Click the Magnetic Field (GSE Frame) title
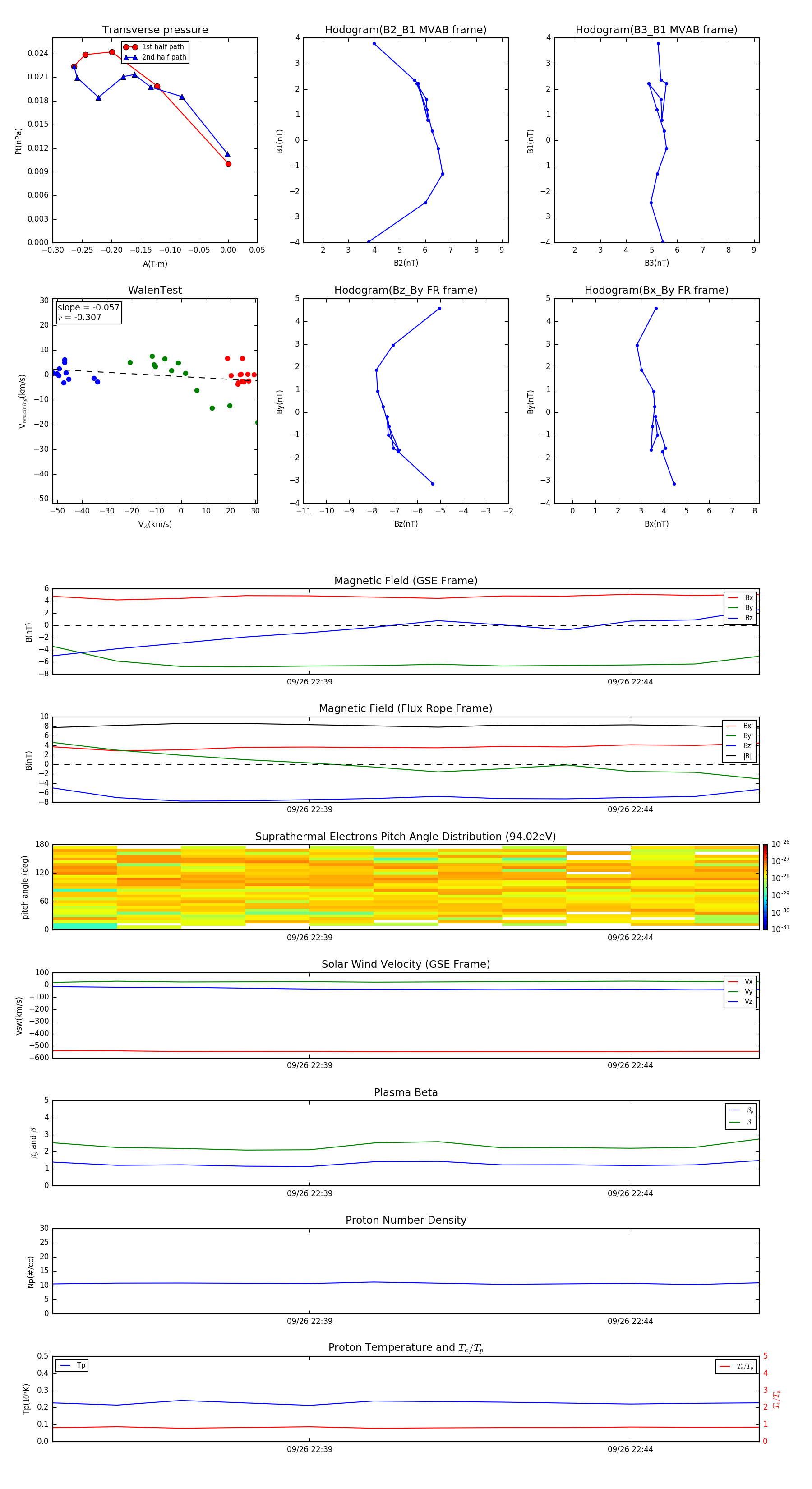 [x=406, y=581]
